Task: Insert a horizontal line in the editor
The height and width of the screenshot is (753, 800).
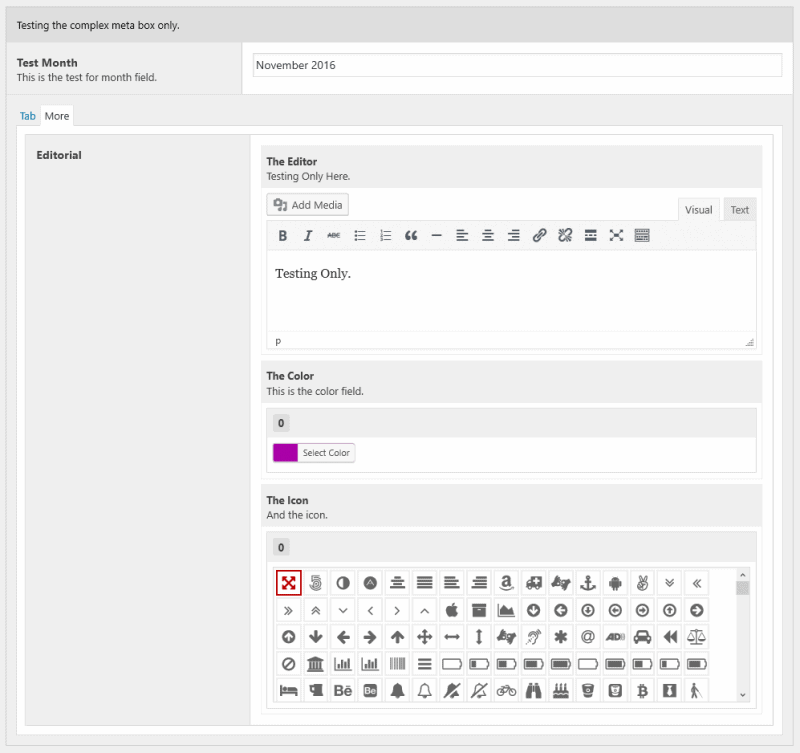Action: click(436, 235)
